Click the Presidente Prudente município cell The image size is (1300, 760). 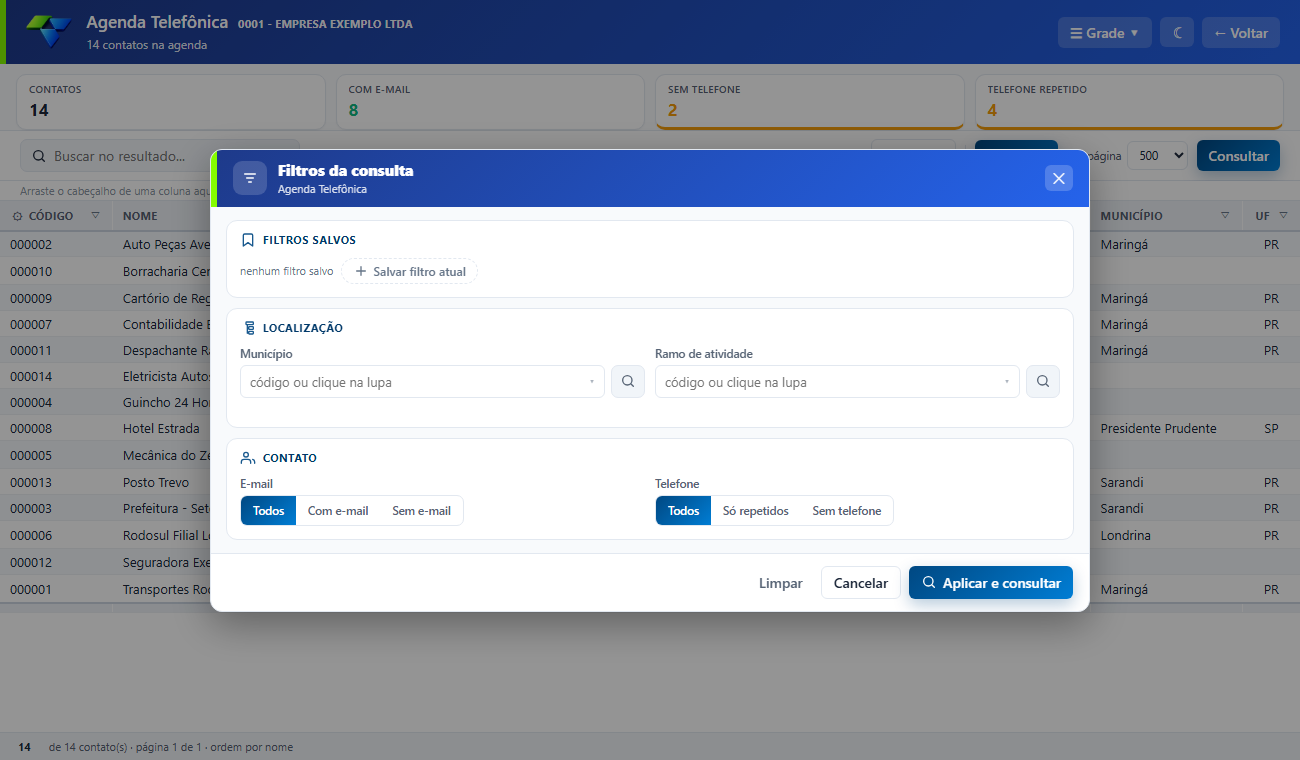[x=1158, y=428]
